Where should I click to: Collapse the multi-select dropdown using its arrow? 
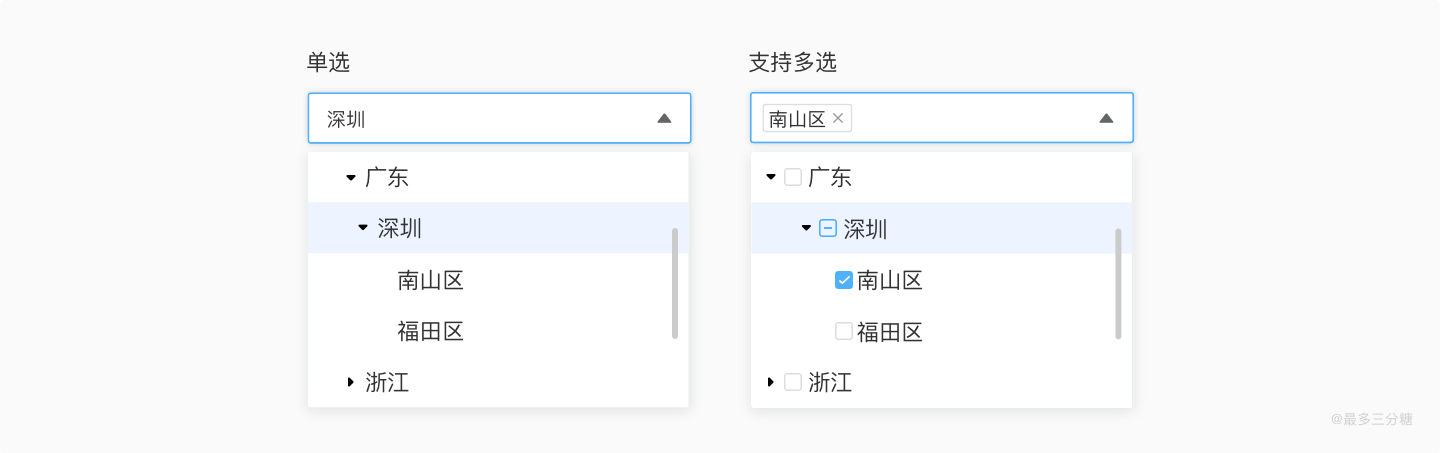coord(1106,119)
